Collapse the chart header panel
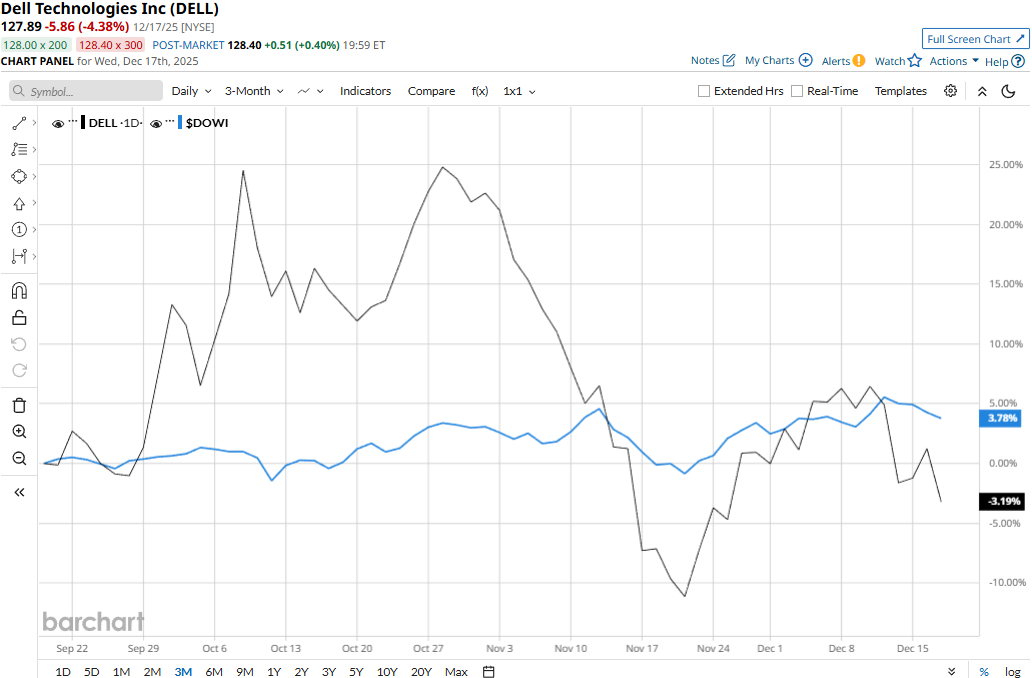This screenshot has height=678, width=1032. coord(982,91)
